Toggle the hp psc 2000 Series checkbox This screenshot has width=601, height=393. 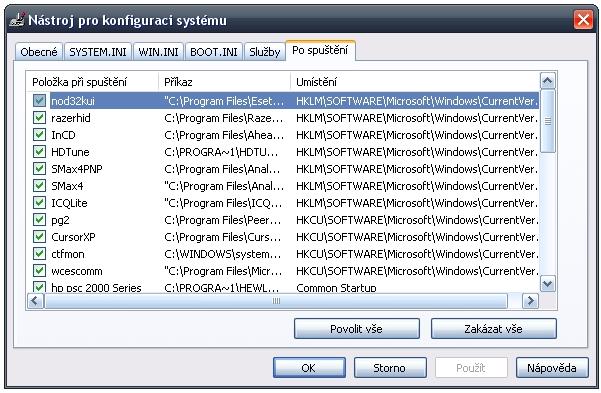(x=39, y=287)
